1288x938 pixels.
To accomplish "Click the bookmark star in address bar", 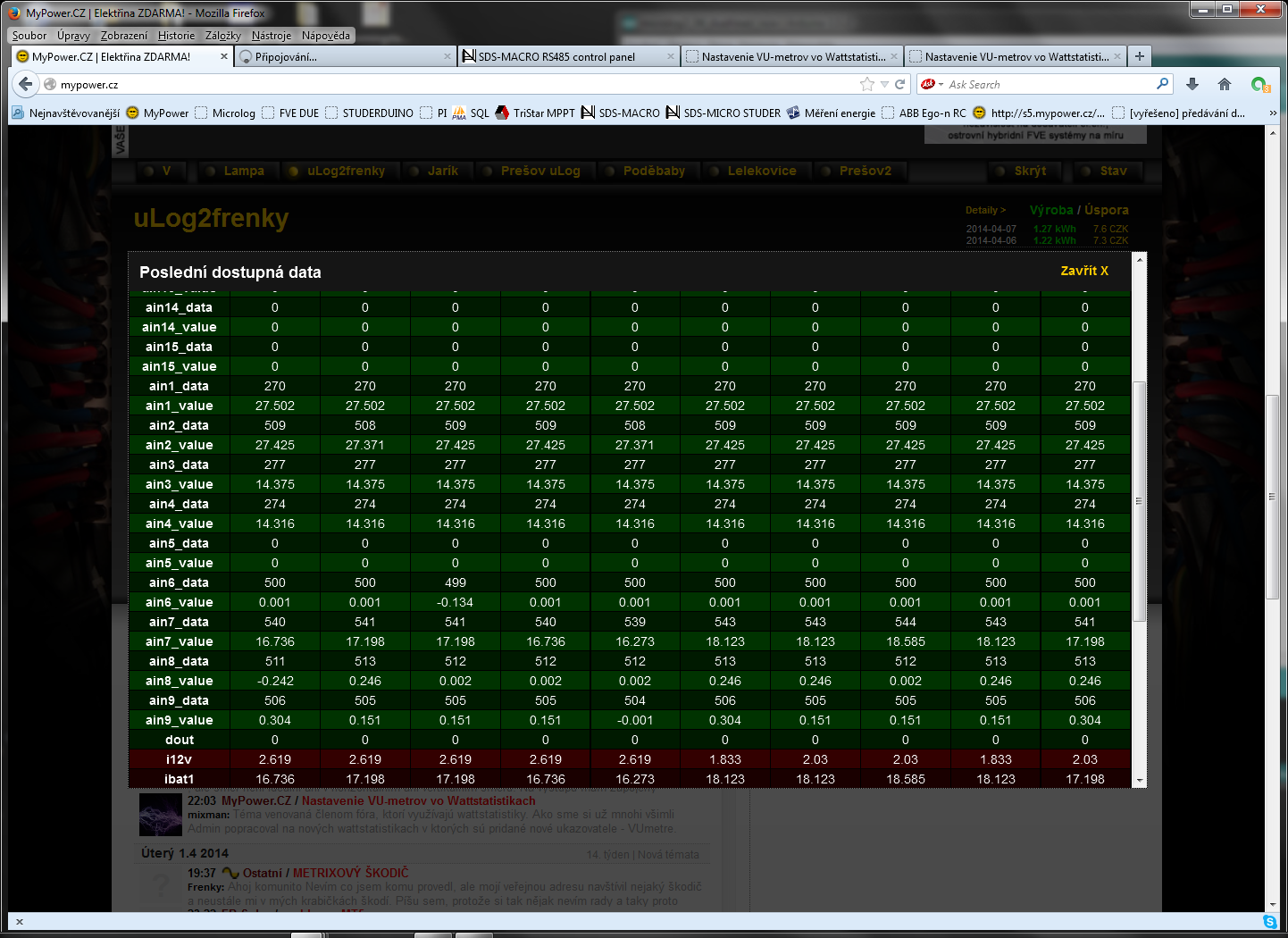I will (x=866, y=84).
